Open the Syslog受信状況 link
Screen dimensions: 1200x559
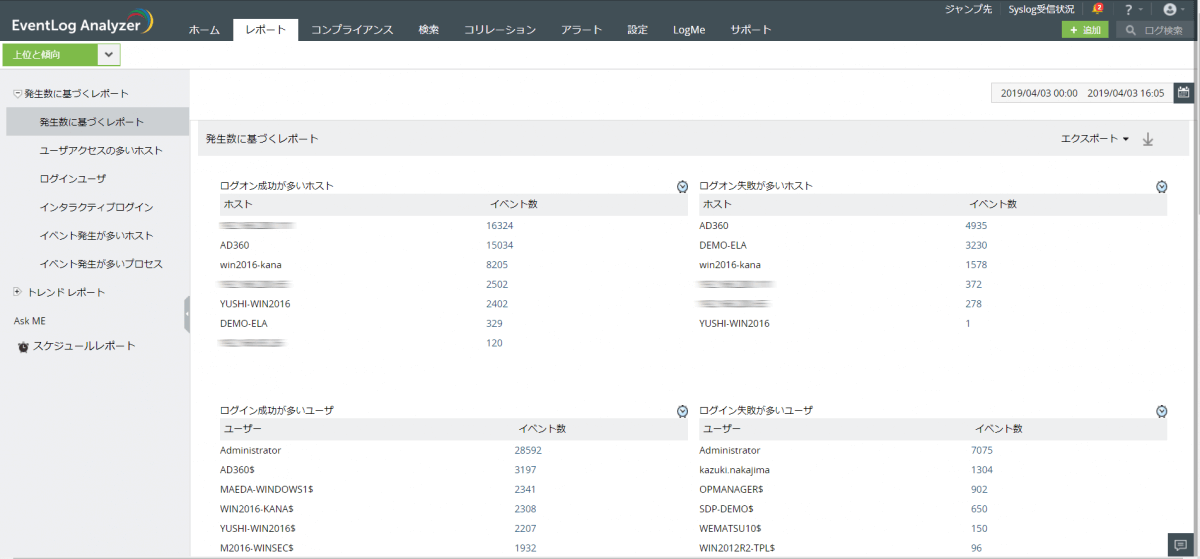coord(1042,9)
